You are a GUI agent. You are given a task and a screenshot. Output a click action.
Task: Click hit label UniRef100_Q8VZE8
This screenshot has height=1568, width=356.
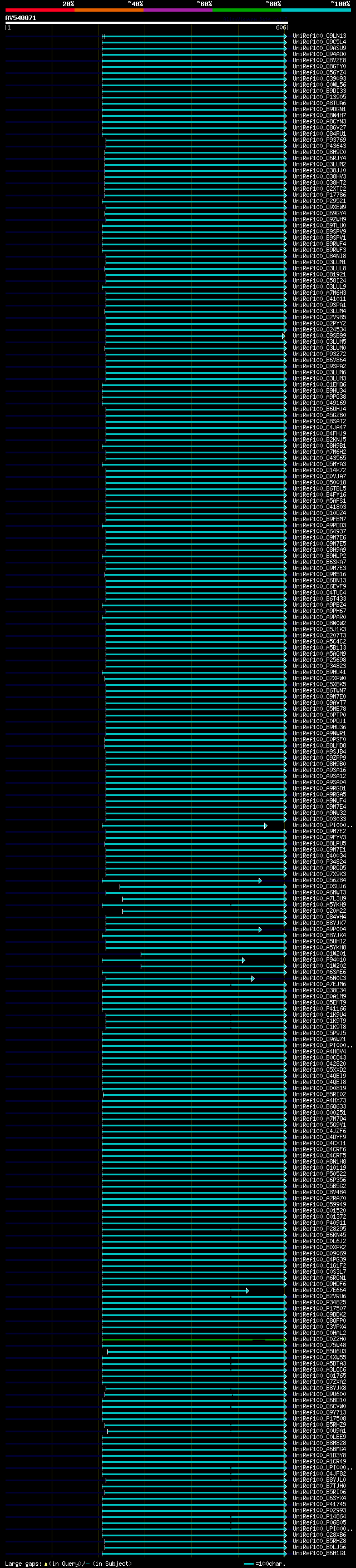coord(319,60)
